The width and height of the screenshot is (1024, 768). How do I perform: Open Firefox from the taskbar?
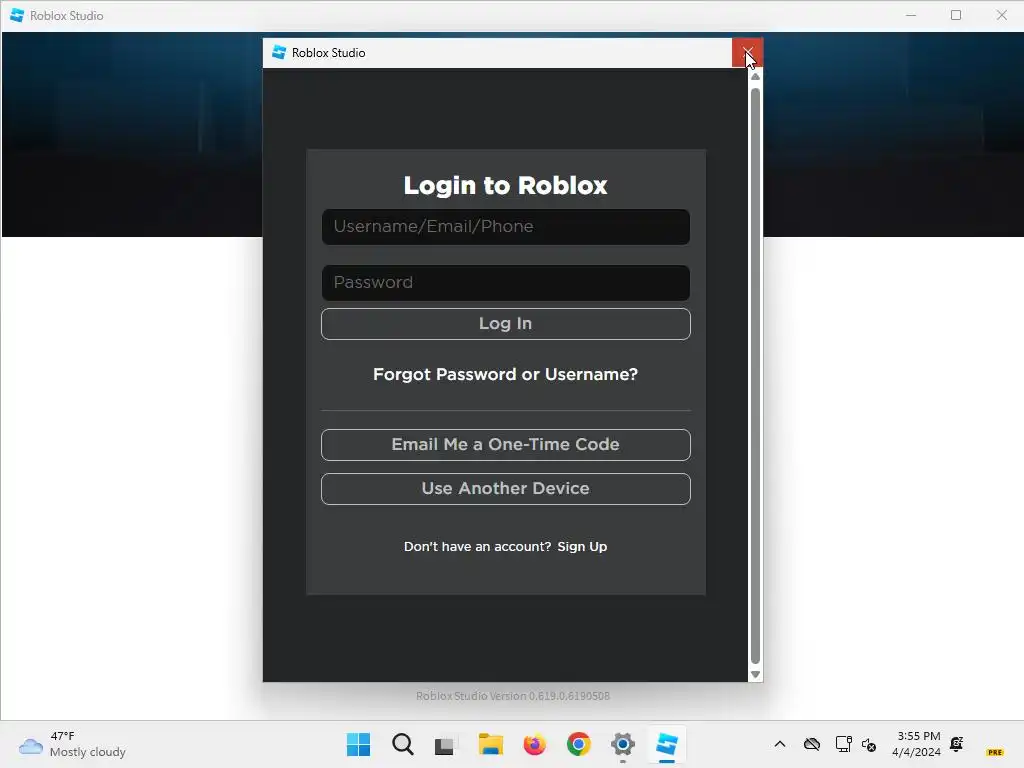pos(534,744)
